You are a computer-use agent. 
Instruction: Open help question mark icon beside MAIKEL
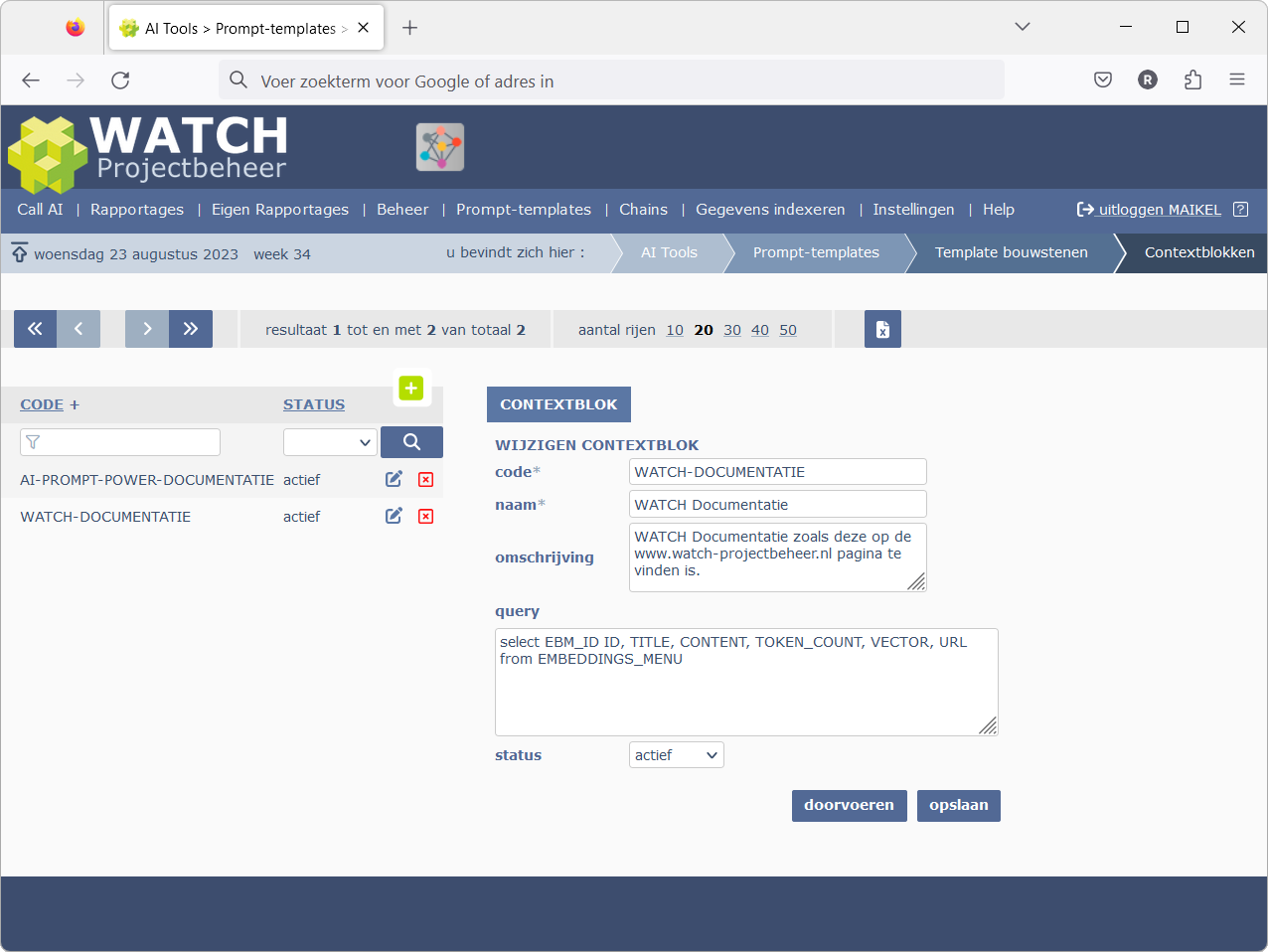(1240, 210)
